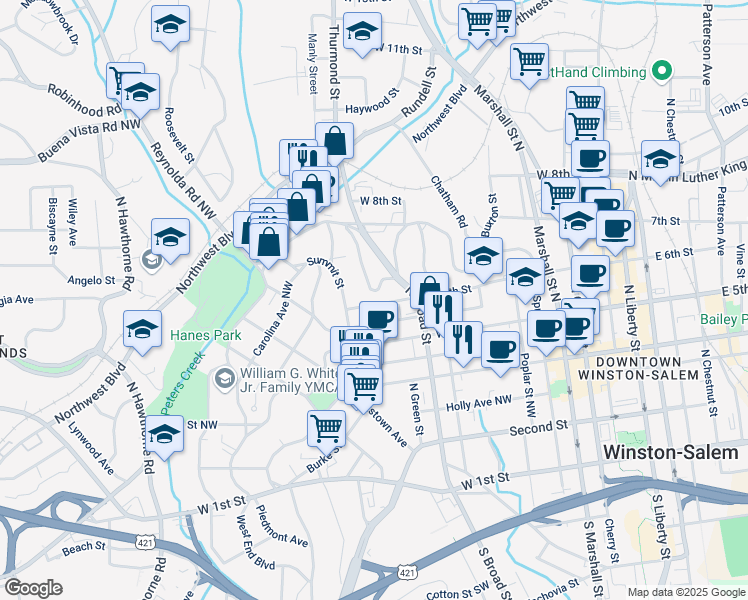
Task: Open the green RightHand Climbing location pin
Action: pos(662,72)
